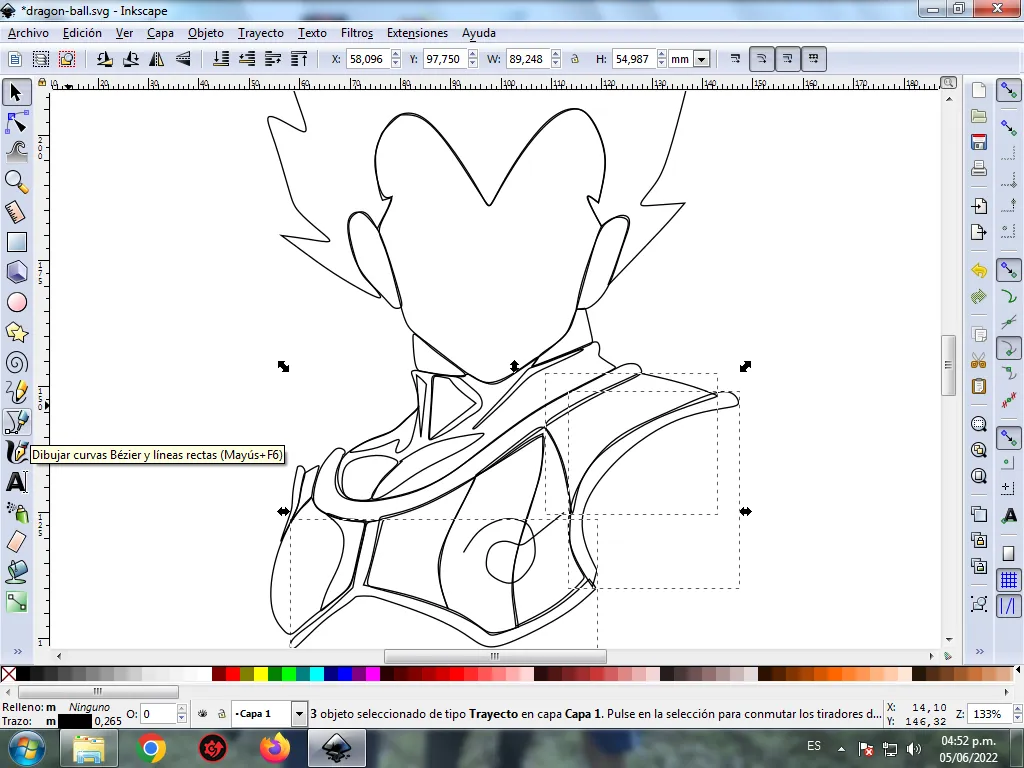Pick the red palette swatch
The image size is (1024, 768).
click(x=232, y=674)
